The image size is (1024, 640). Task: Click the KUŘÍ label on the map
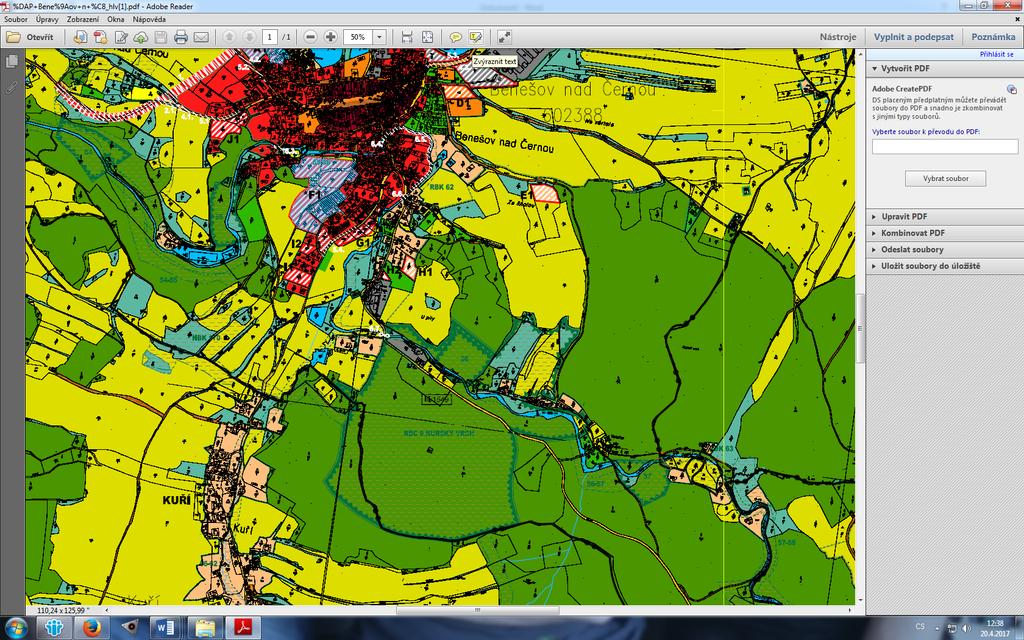point(176,500)
